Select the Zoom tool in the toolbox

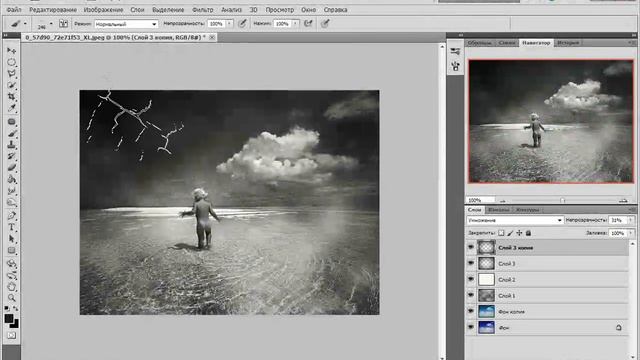point(11,298)
